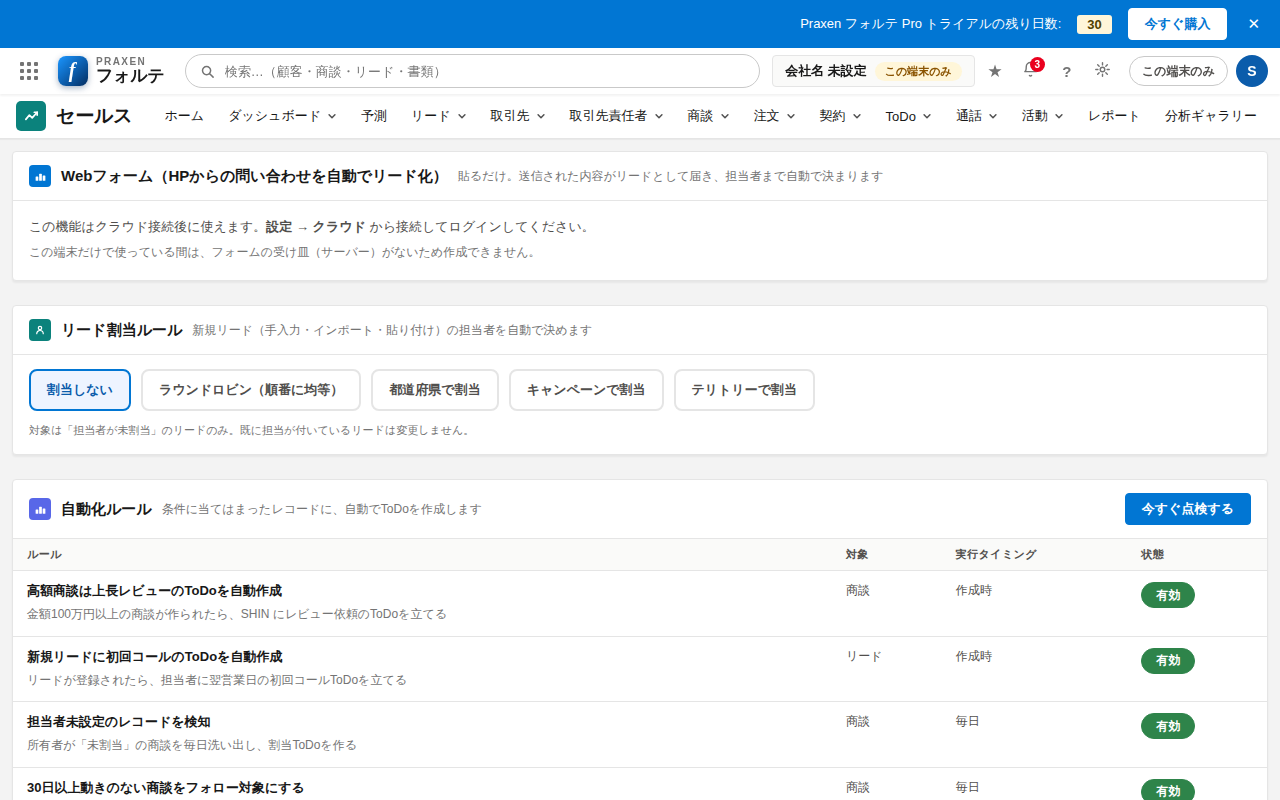This screenshot has width=1280, height=800.
Task: Open the 予測 tab
Action: tap(374, 116)
